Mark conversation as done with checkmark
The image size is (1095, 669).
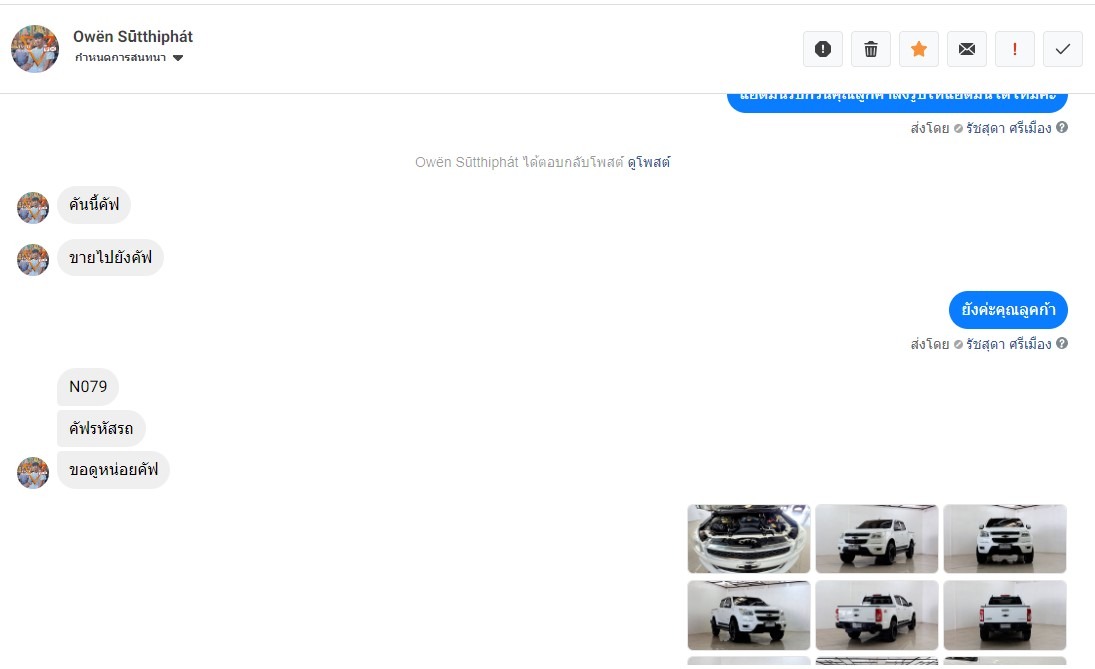pyautogui.click(x=1063, y=49)
